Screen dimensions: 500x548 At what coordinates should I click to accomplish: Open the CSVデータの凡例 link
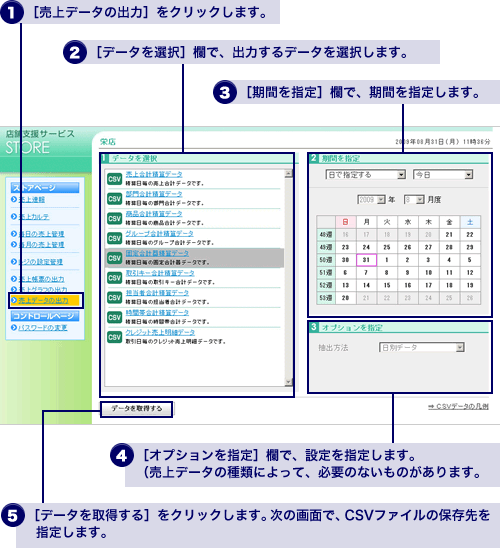pos(458,406)
